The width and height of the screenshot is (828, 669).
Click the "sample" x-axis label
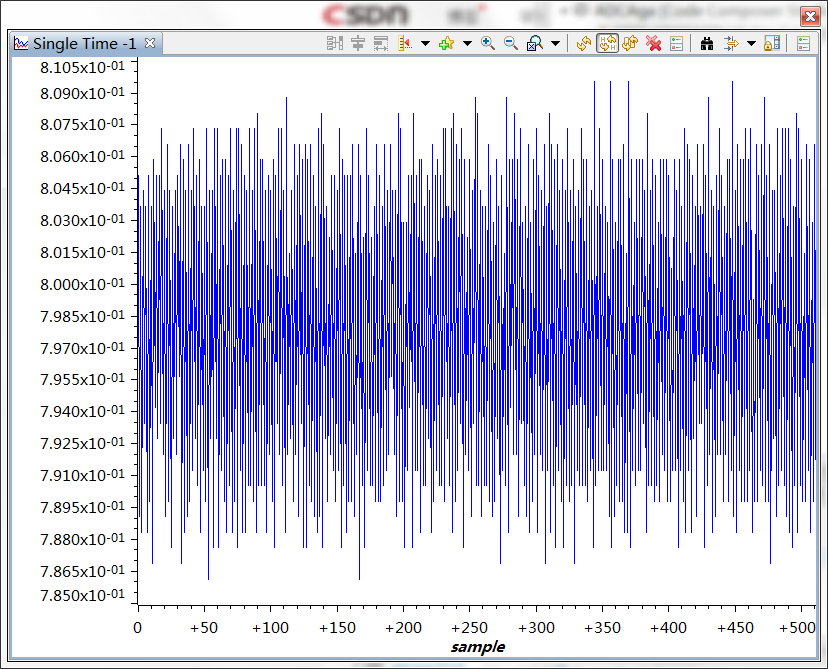(477, 647)
